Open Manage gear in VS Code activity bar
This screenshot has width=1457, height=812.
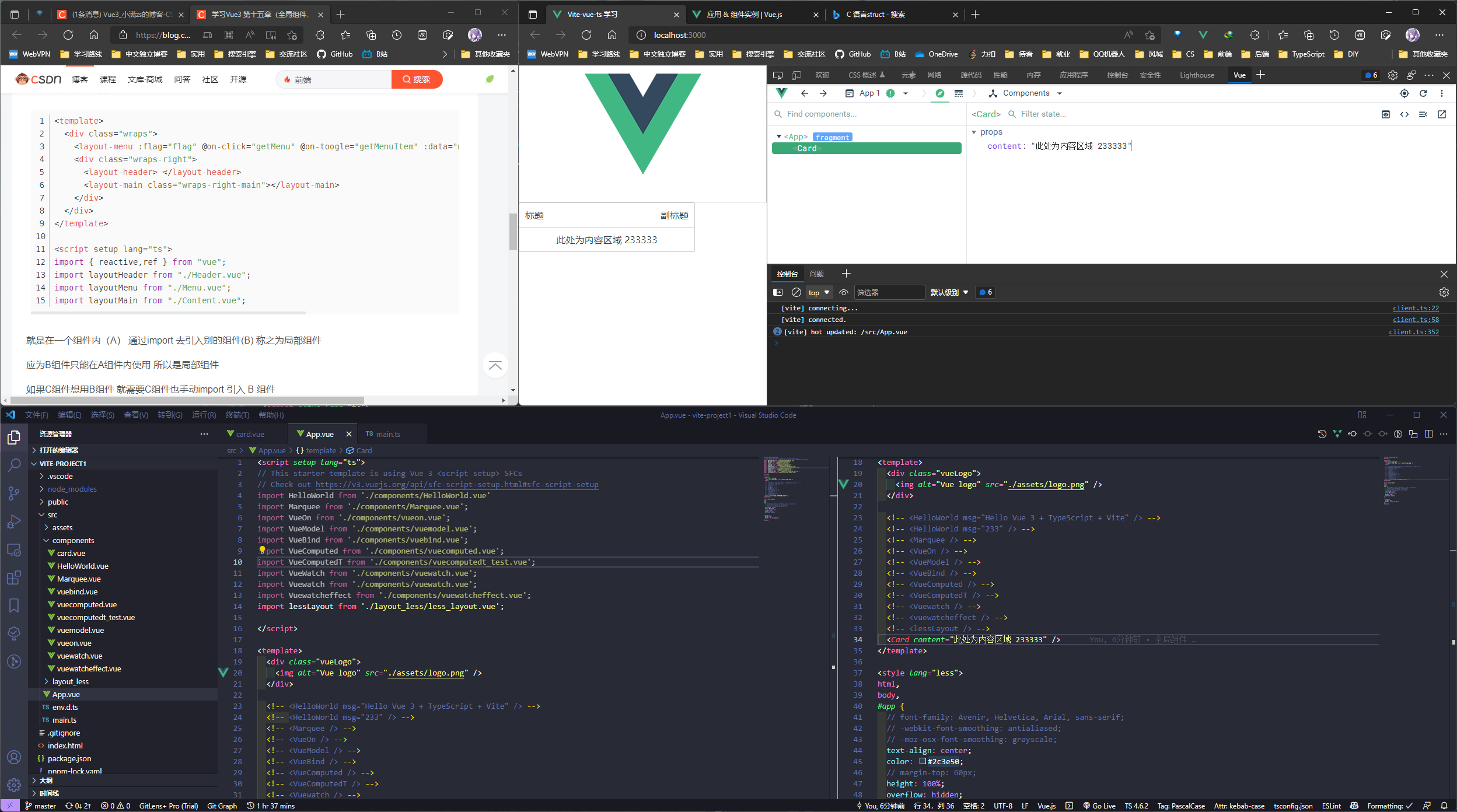[14, 785]
